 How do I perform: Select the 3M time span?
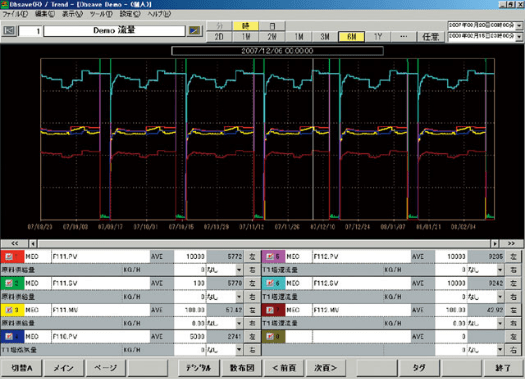[x=325, y=36]
